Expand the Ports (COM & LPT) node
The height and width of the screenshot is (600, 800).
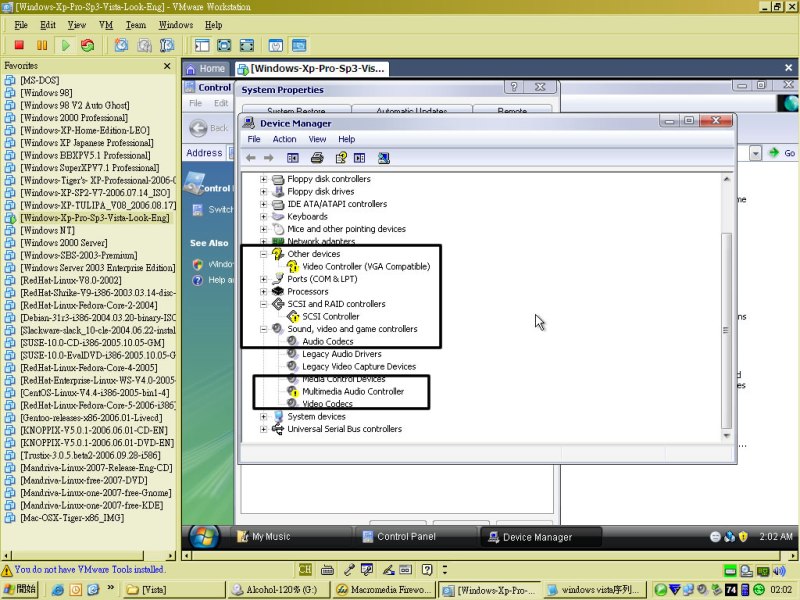[263, 279]
